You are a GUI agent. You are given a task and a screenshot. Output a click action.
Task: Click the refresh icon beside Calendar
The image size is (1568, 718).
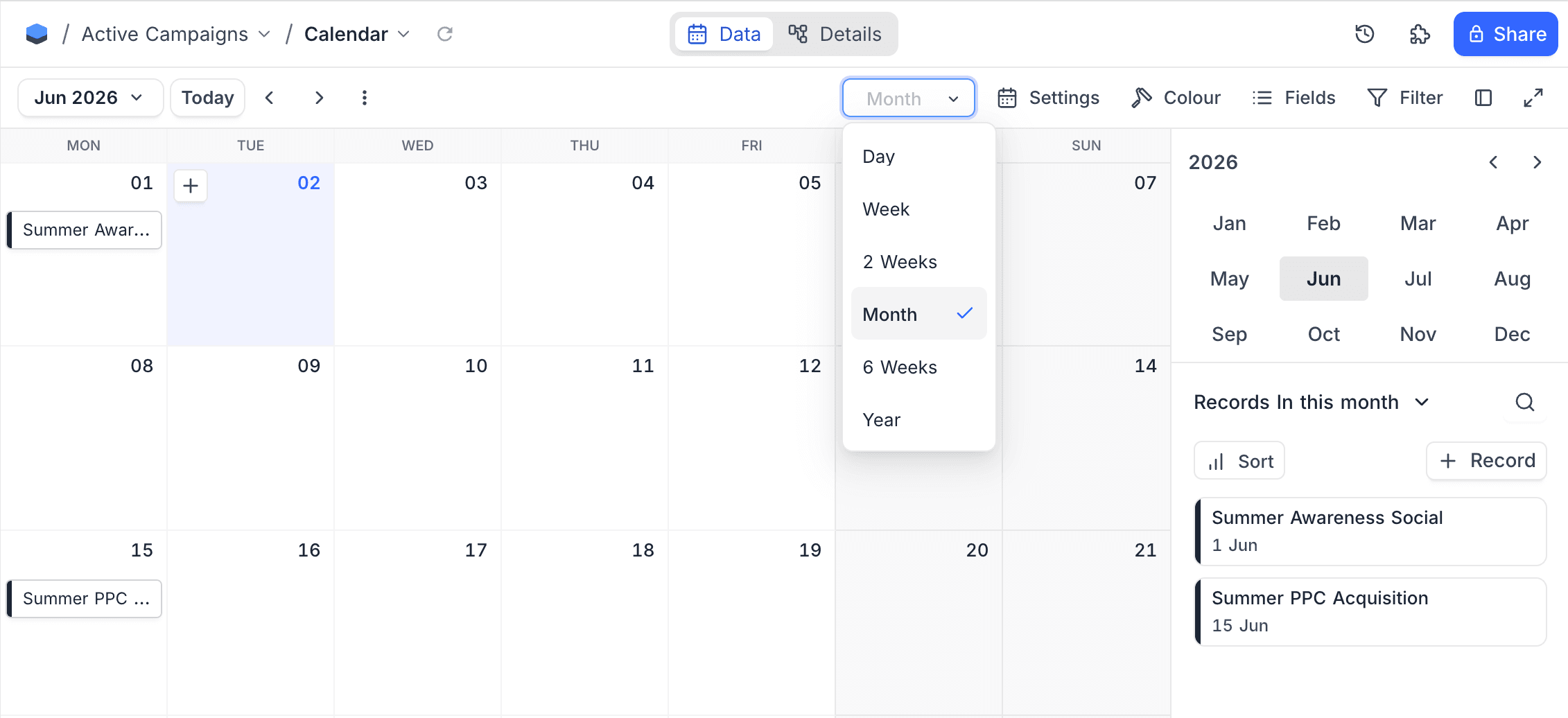[445, 34]
